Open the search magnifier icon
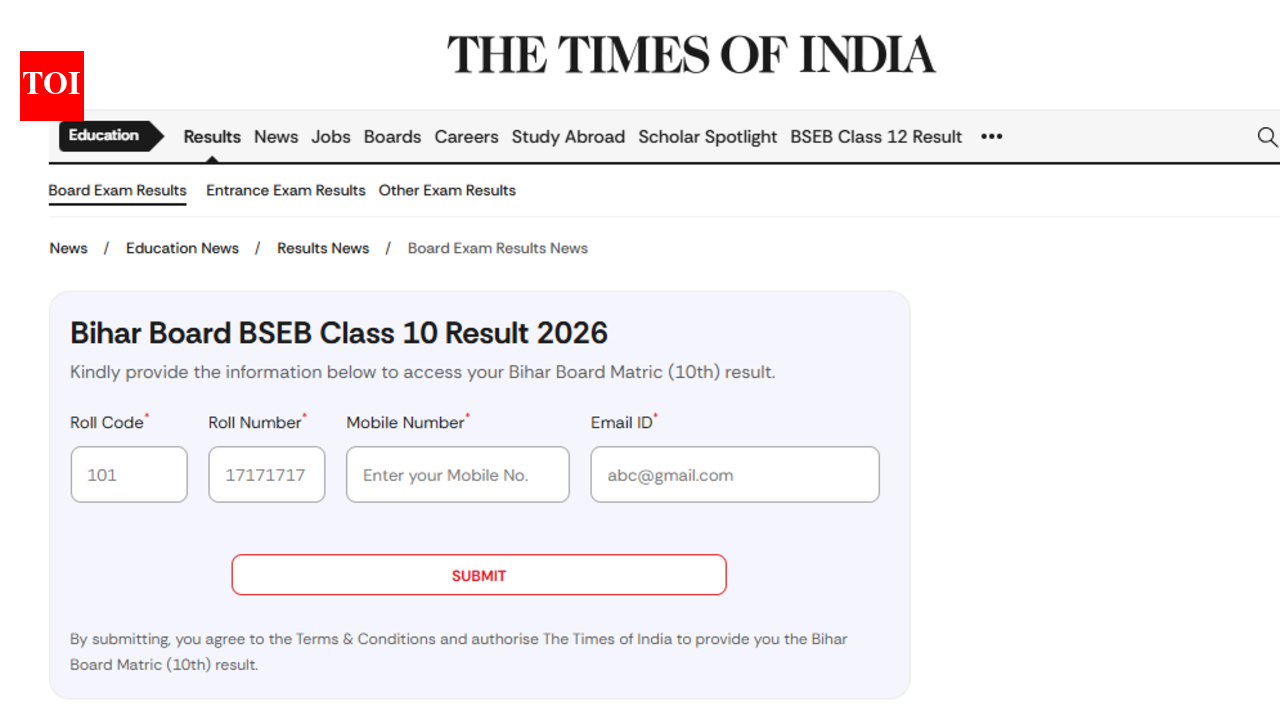 tap(1268, 137)
